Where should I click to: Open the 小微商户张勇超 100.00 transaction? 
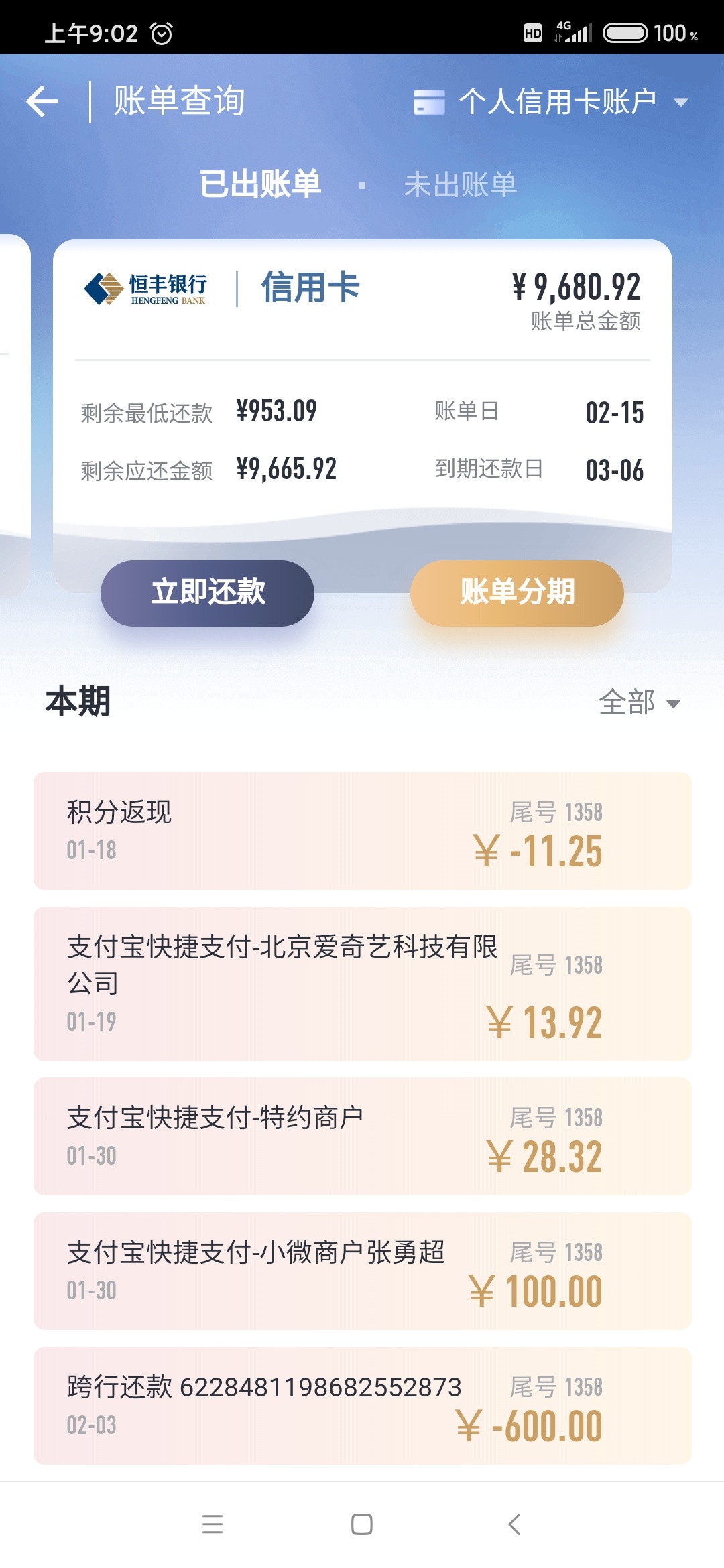(362, 1271)
